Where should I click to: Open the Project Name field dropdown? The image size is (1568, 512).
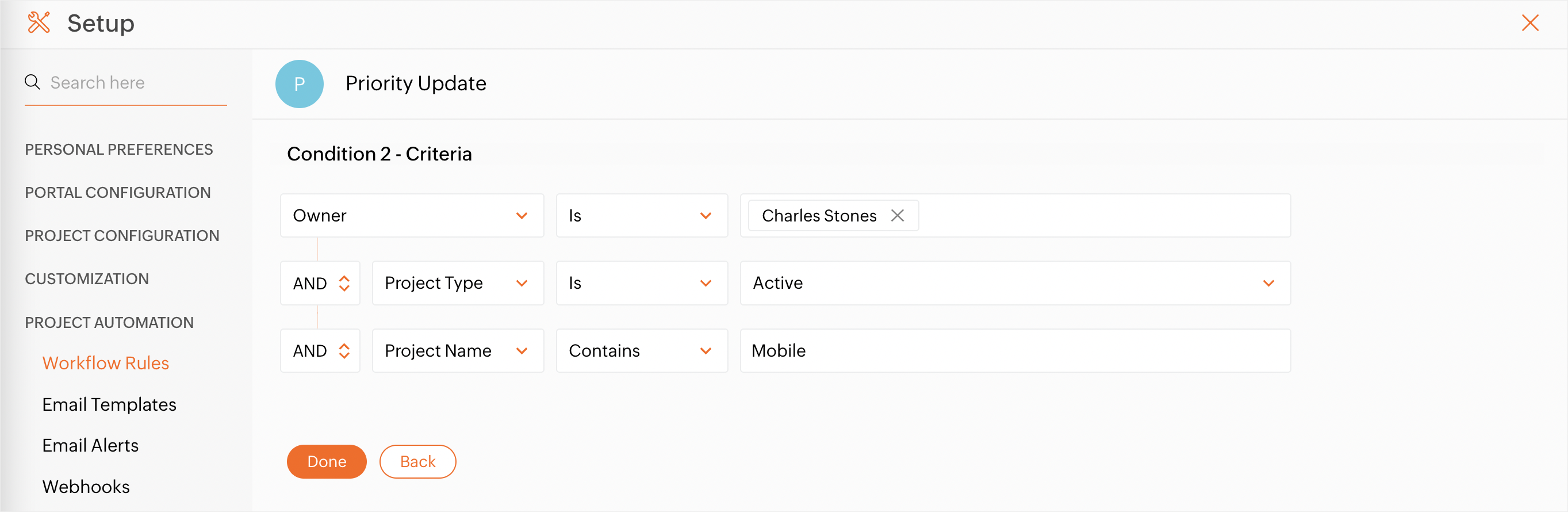point(458,351)
